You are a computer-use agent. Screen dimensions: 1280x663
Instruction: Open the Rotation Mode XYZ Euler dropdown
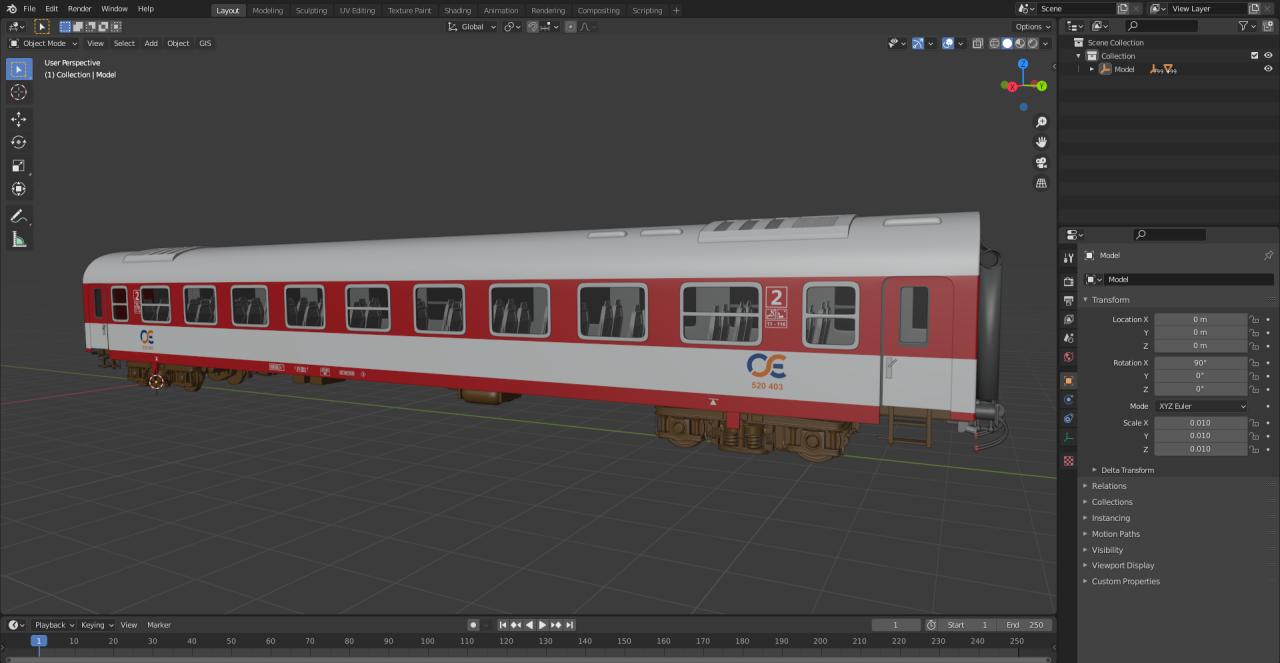coord(1200,406)
